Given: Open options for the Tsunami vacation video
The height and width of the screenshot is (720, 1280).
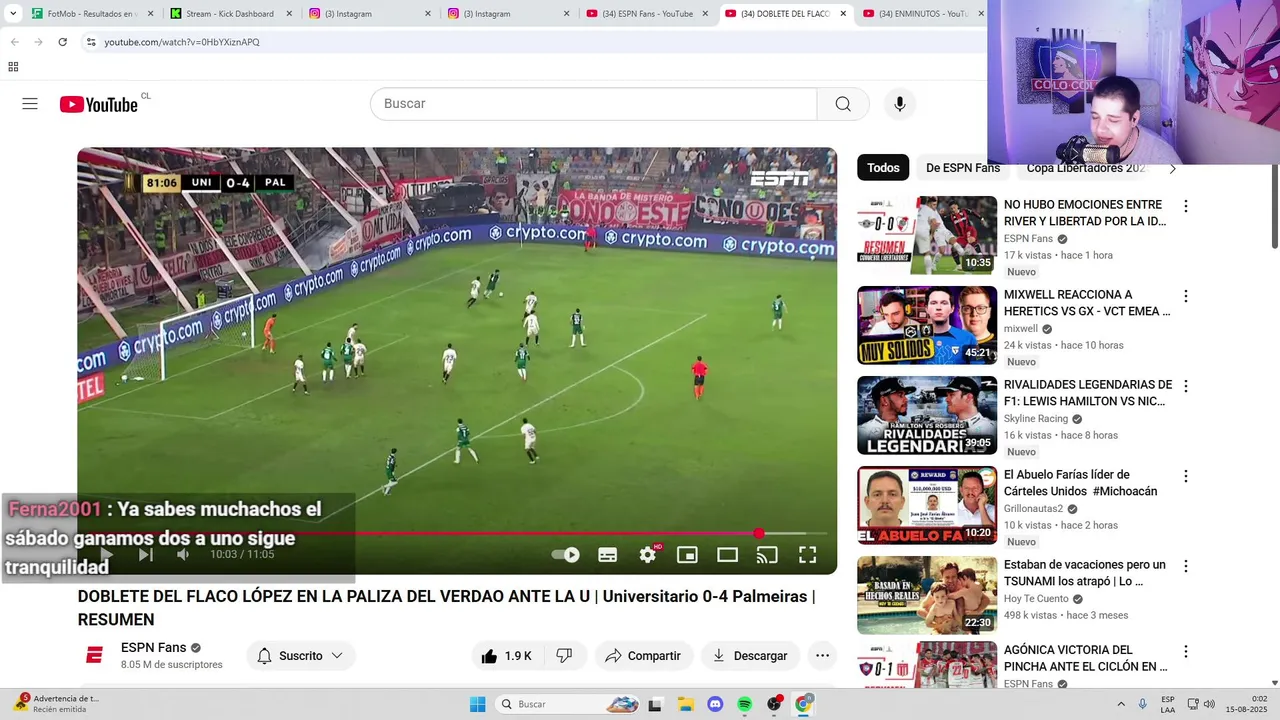Looking at the screenshot, I should coord(1186,566).
